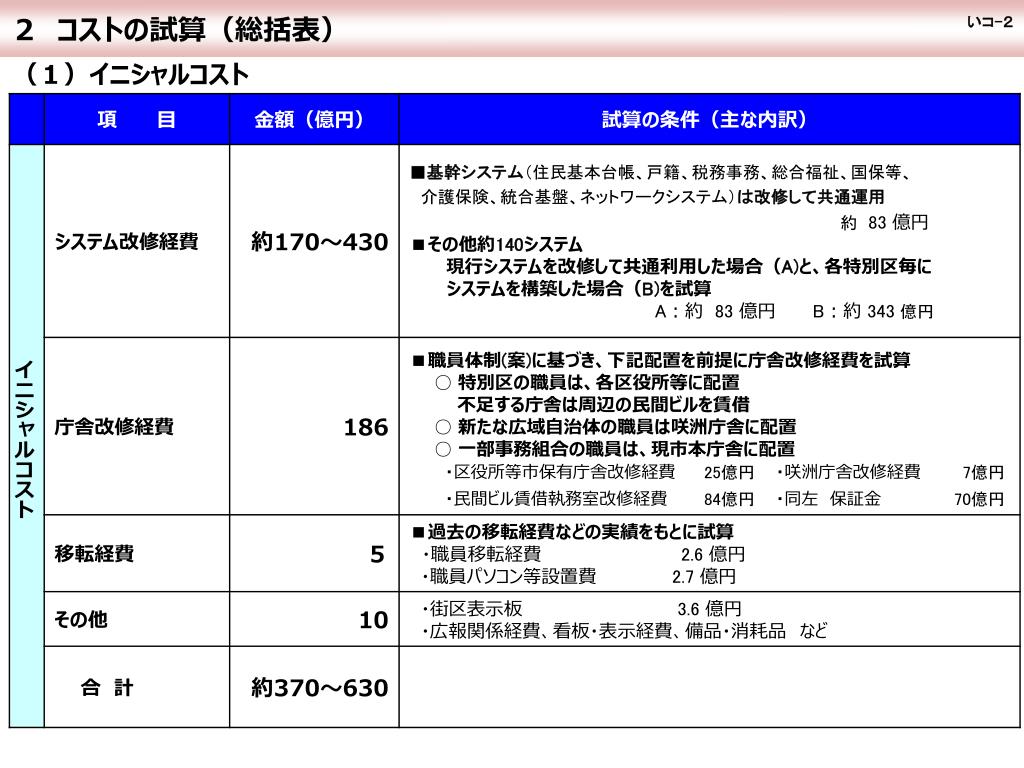Click '咲洲庁舎改修経費' item
This screenshot has height=768, width=1024.
[x=848, y=472]
